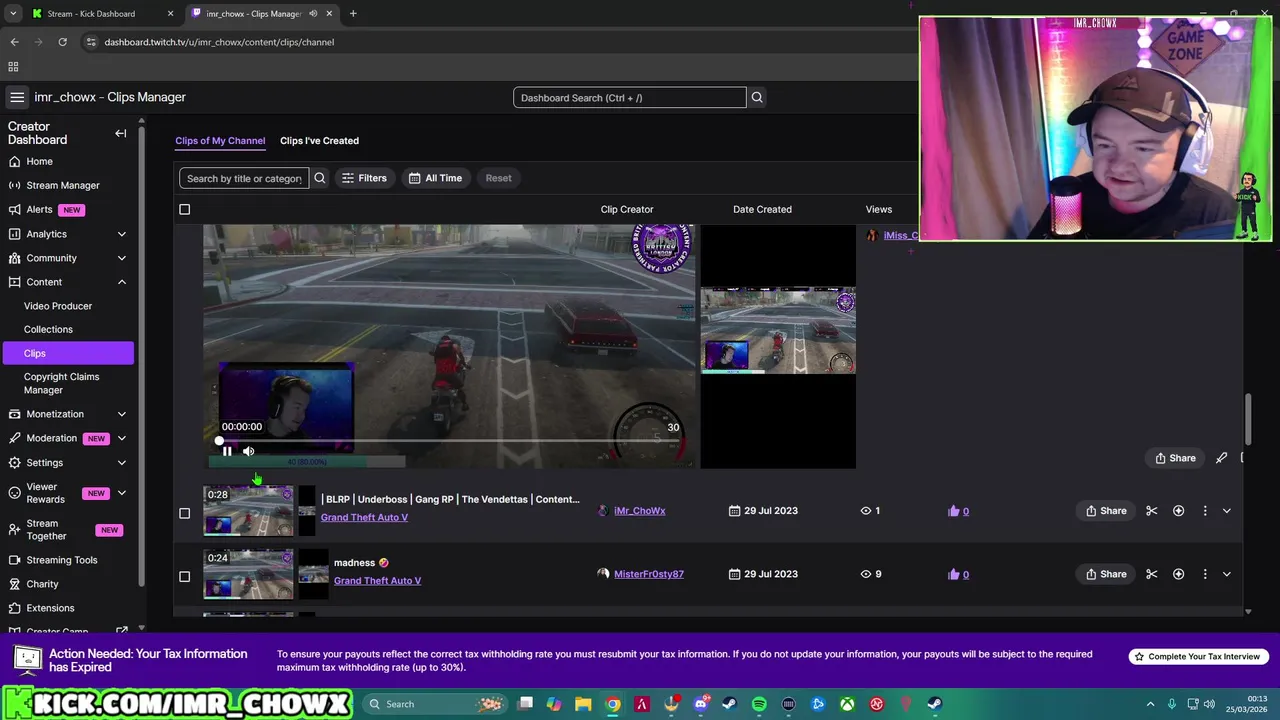Feature the BLRP Underboss clip star icon
The image size is (1280, 720).
pos(1178,511)
